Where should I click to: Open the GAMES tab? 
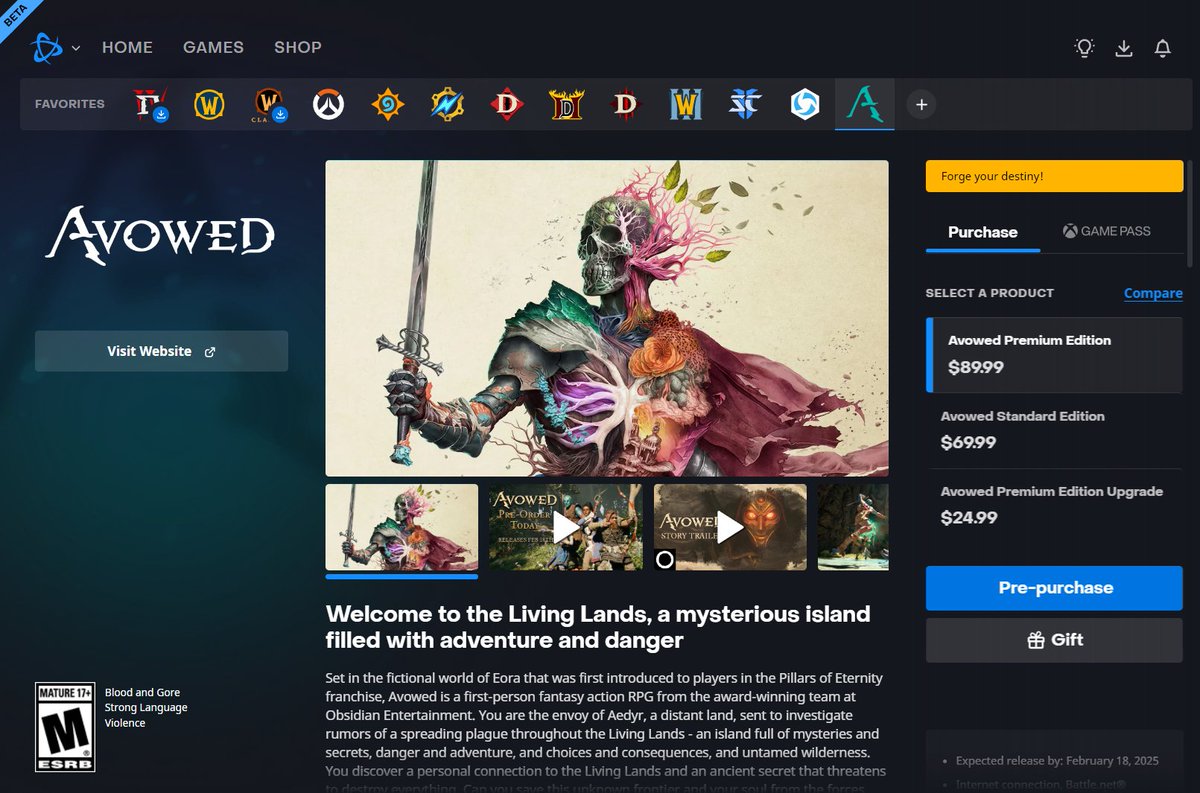(x=213, y=47)
